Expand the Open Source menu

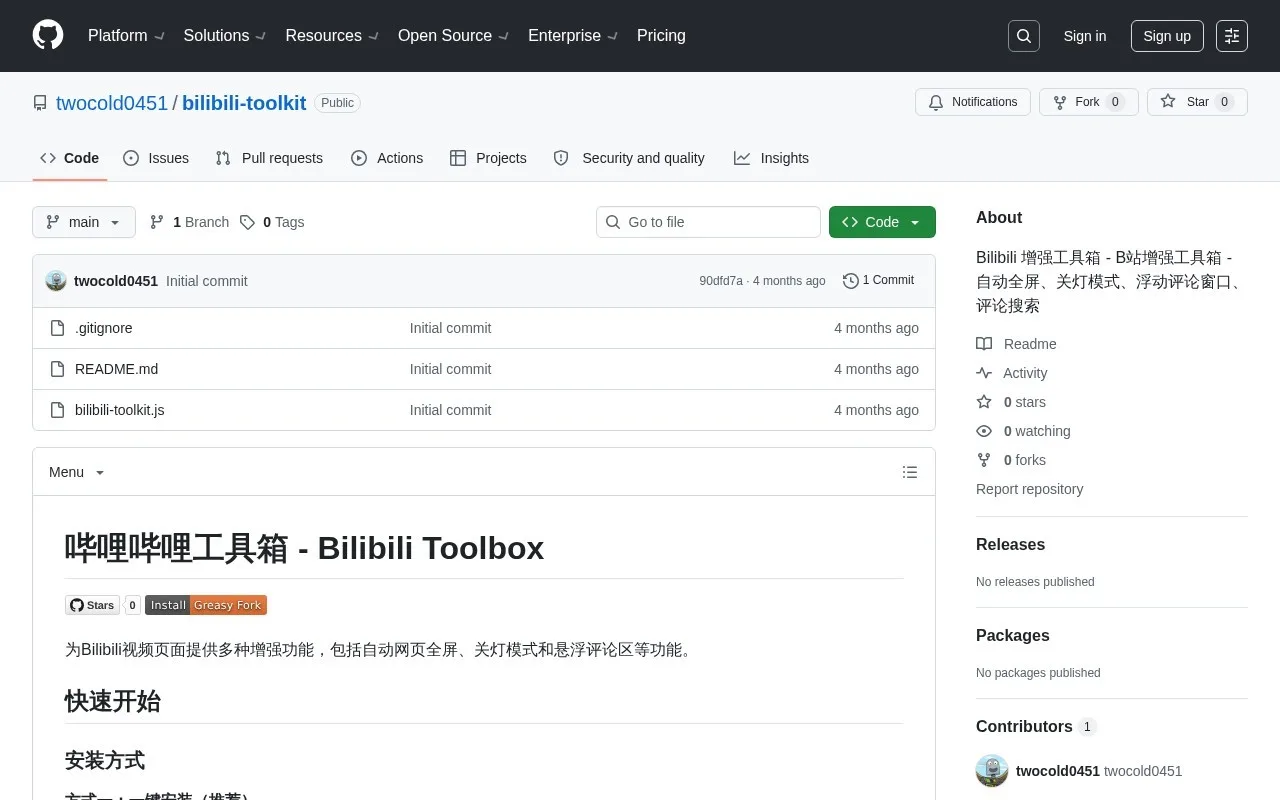(x=454, y=36)
